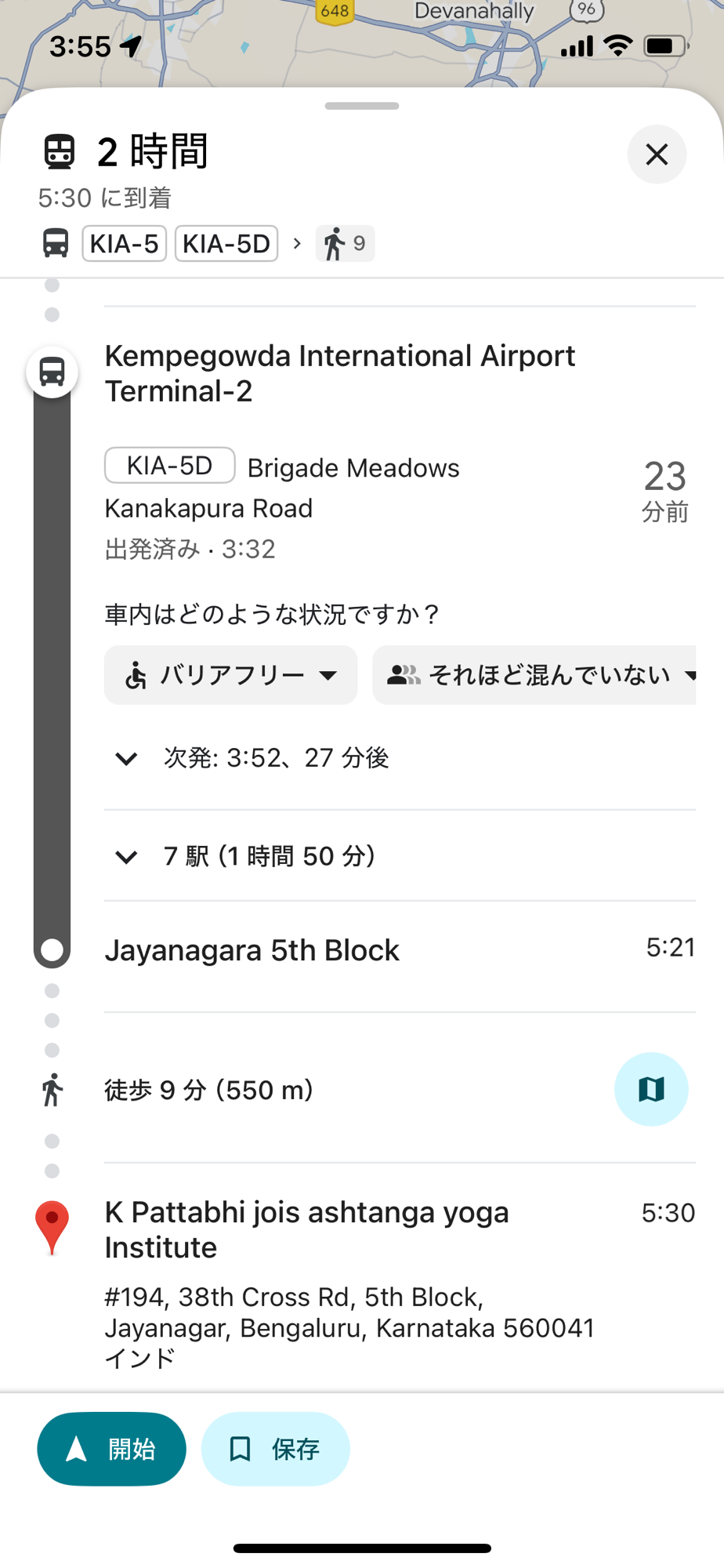
Task: Open the バリアフリー accessibility dropdown
Action: tap(230, 675)
